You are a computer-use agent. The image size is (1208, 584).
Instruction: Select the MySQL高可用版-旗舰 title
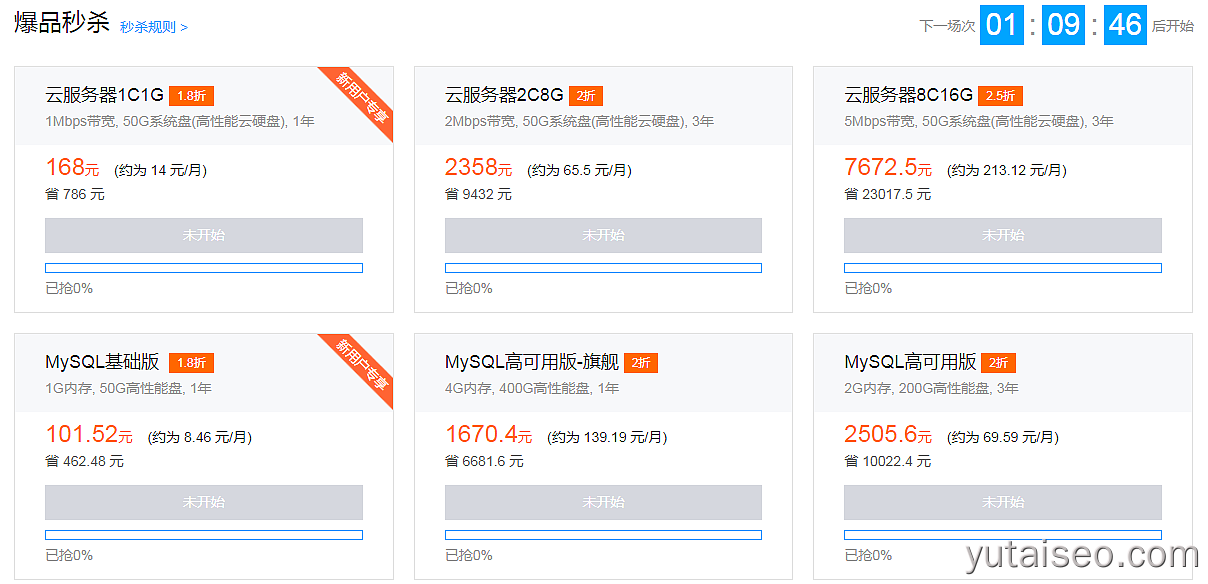[532, 362]
